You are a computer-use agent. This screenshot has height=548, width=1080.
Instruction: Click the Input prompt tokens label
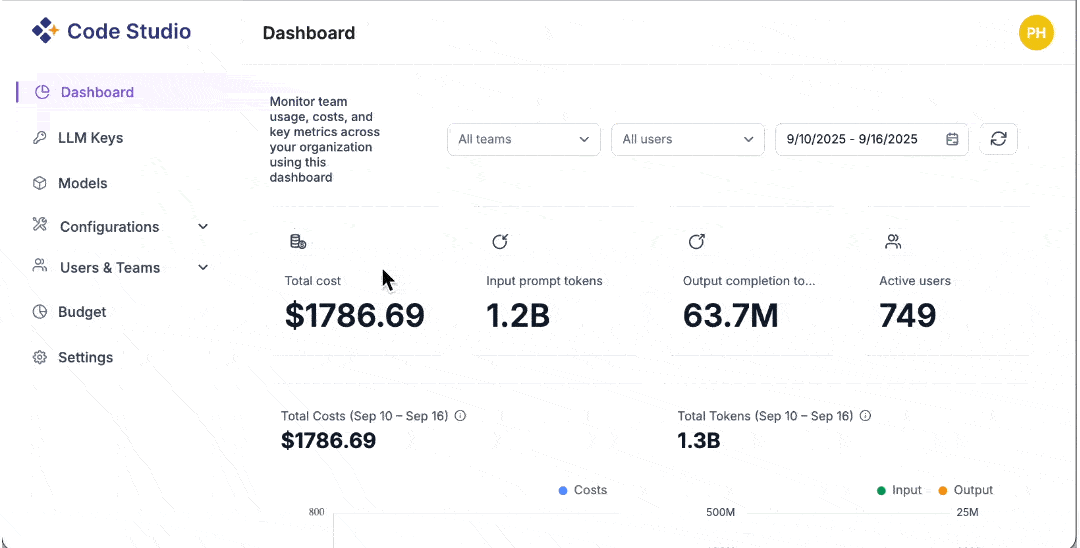(544, 281)
